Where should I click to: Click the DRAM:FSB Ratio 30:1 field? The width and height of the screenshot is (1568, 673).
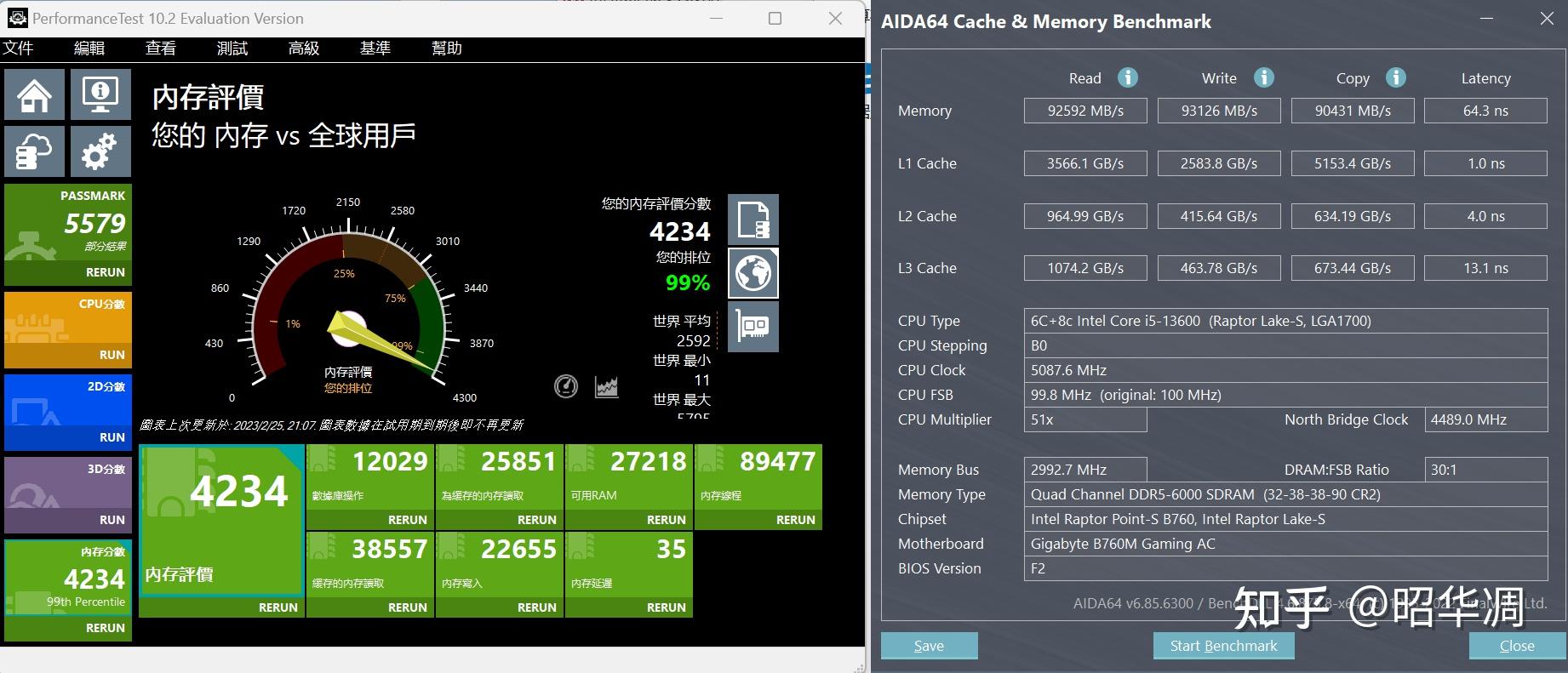(1485, 470)
